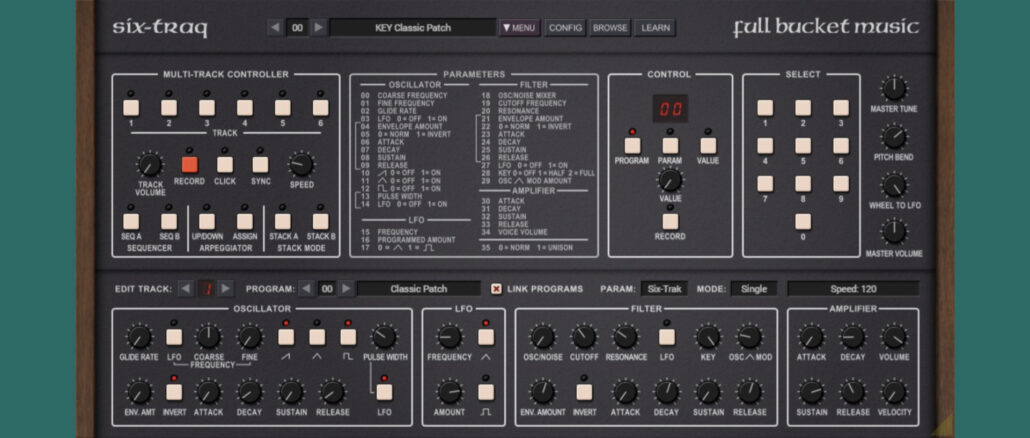Click the WHEEL TO LFO knob
The width and height of the screenshot is (1030, 438).
(x=894, y=185)
